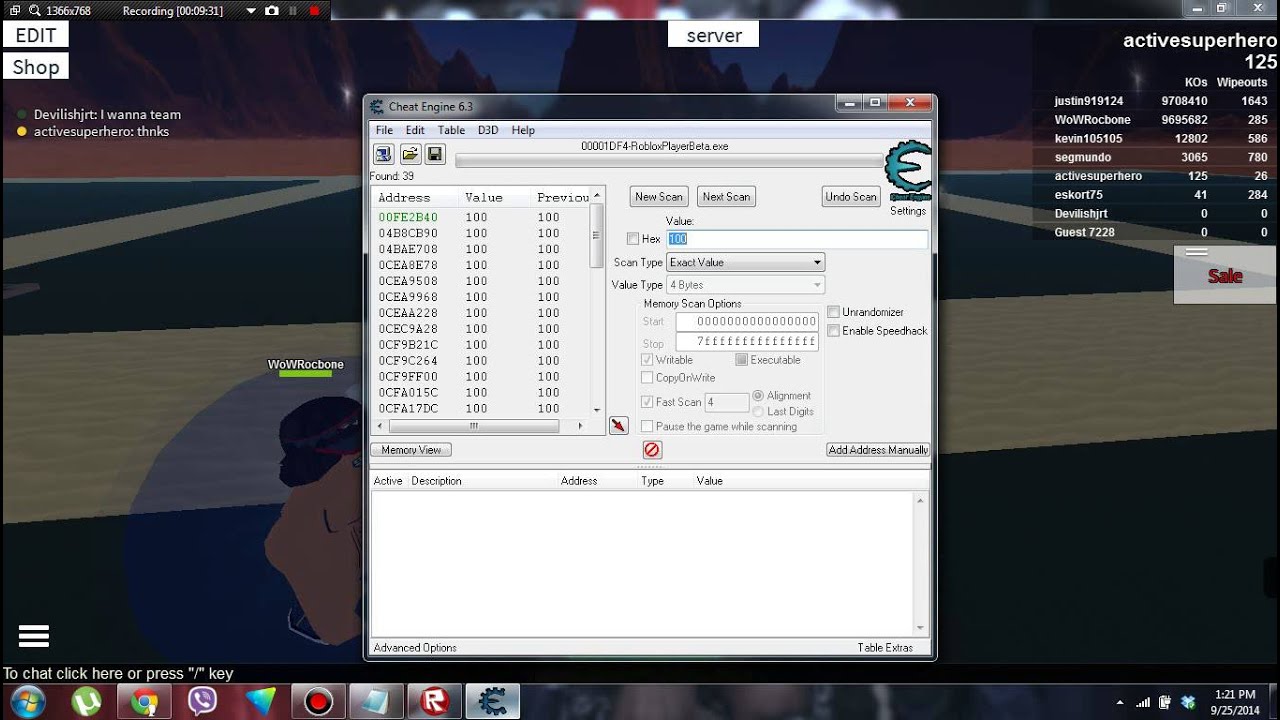Open the D3D menu
1280x720 pixels.
tap(488, 130)
